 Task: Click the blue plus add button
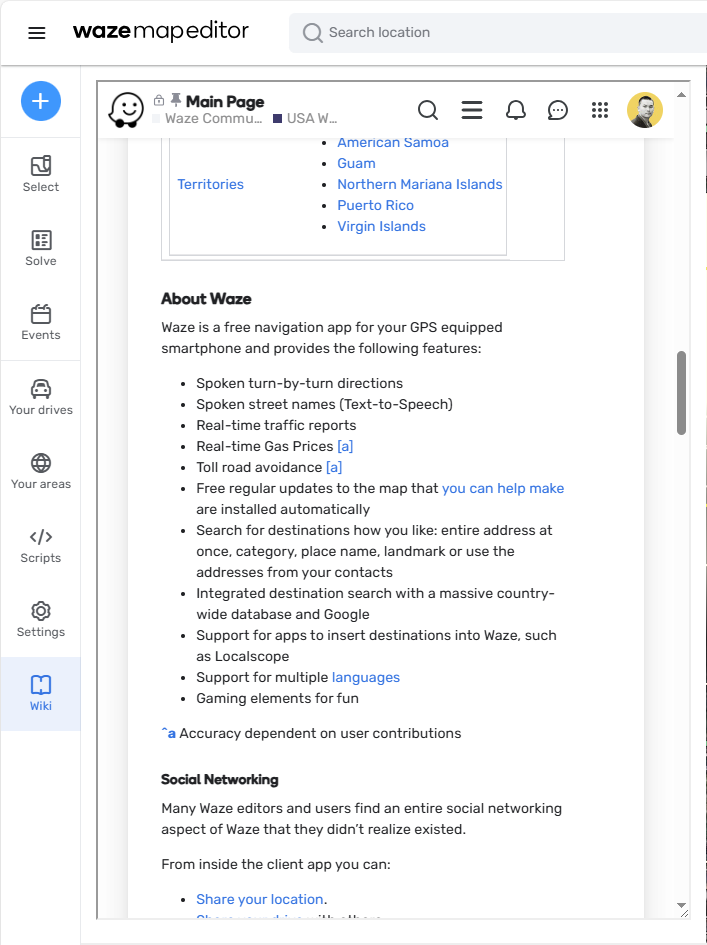tap(41, 101)
